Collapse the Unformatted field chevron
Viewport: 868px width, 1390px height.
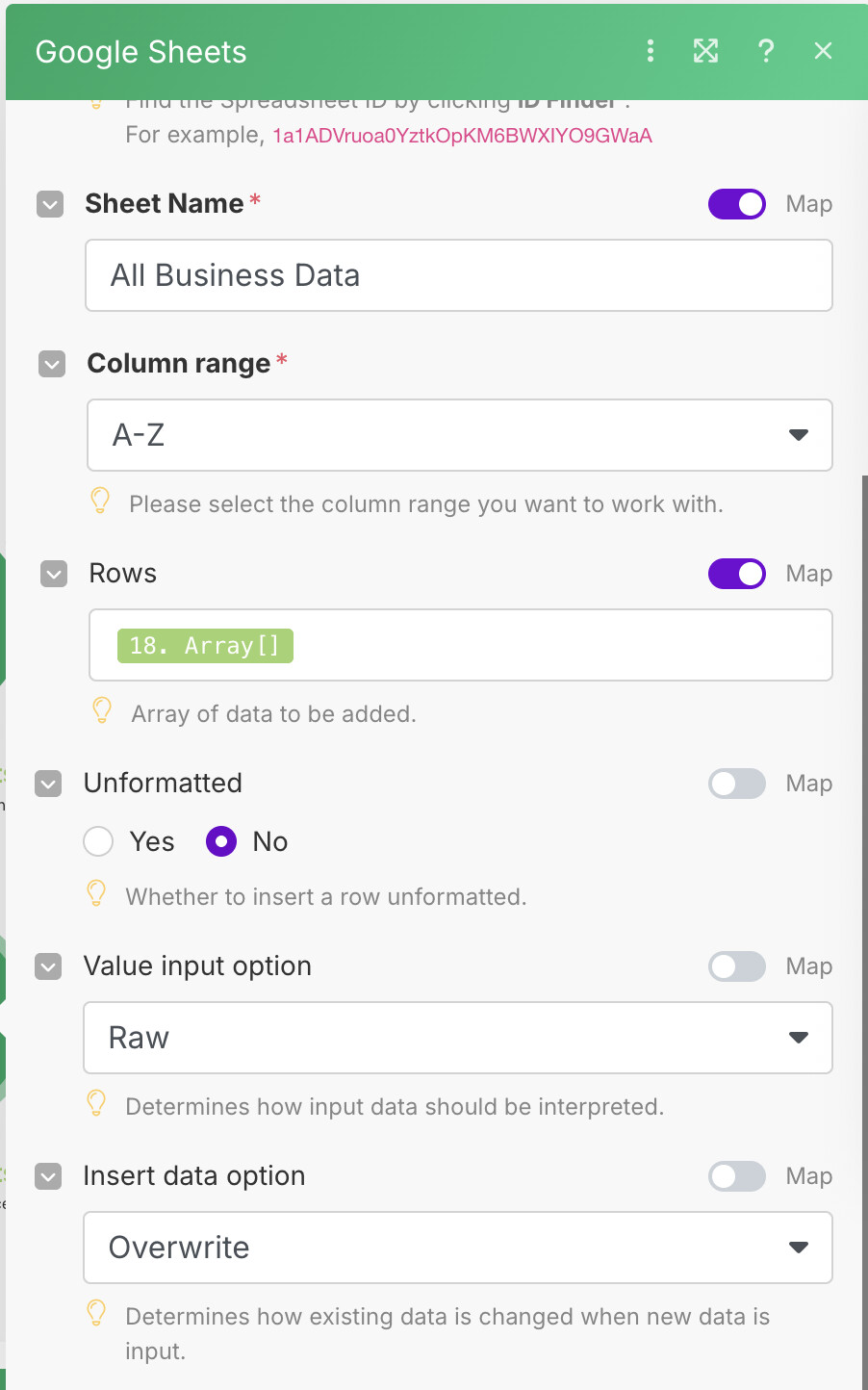48,784
